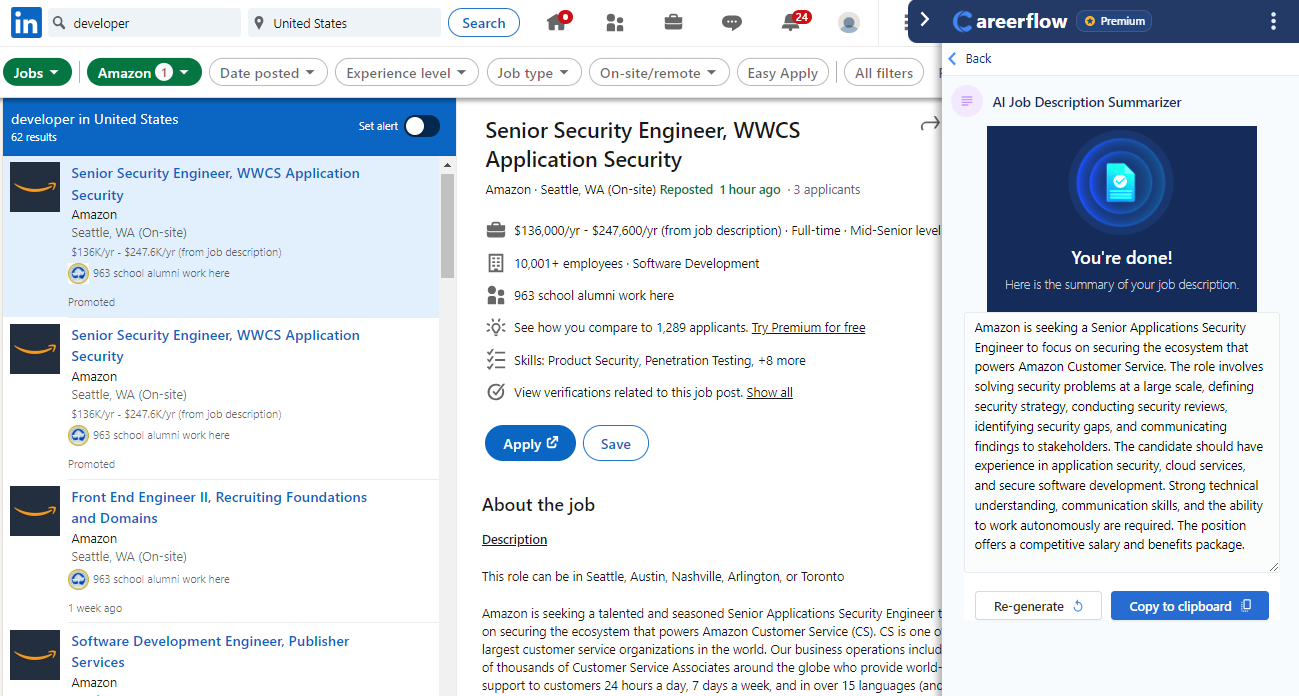Enable the Set alert toggle
The image size is (1299, 696).
(x=421, y=126)
